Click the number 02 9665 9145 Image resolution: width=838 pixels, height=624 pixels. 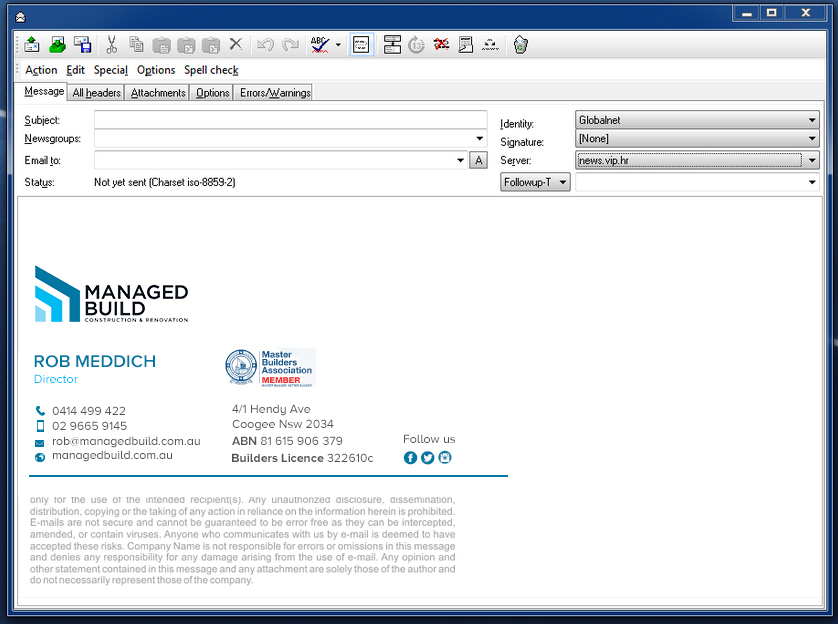[89, 426]
